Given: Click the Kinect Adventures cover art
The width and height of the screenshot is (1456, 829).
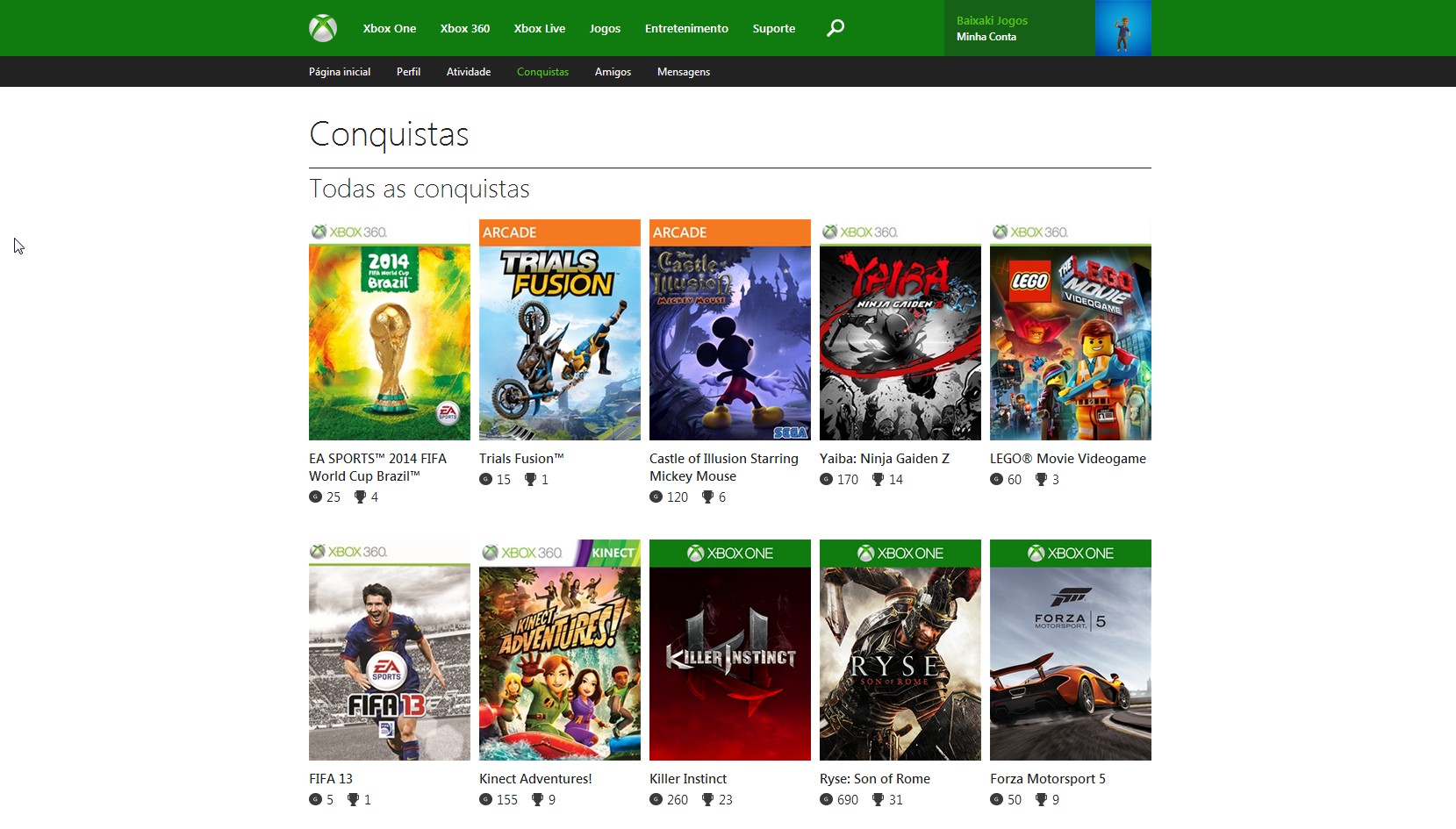Looking at the screenshot, I should 560,650.
